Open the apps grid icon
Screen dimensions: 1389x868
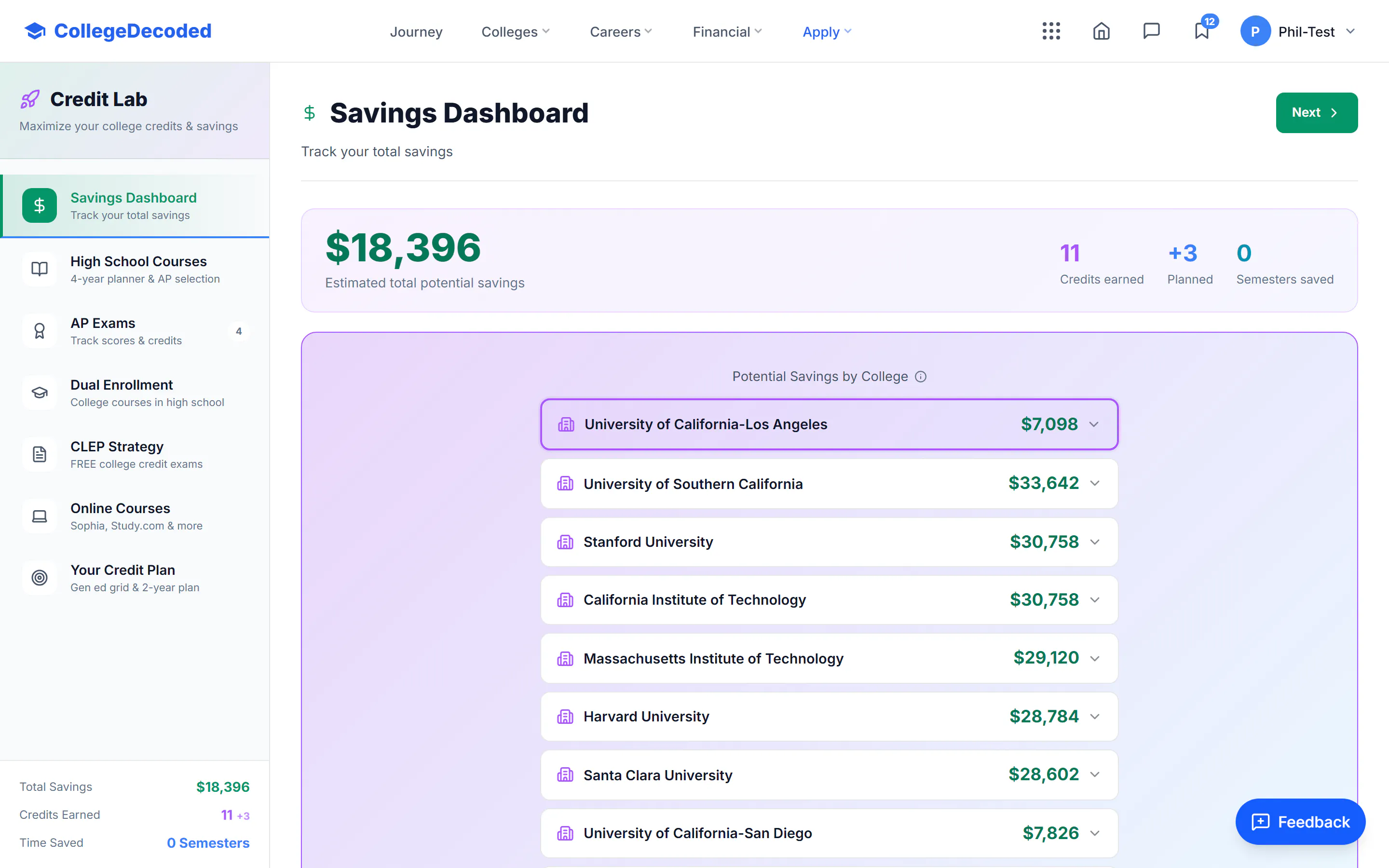pyautogui.click(x=1051, y=31)
